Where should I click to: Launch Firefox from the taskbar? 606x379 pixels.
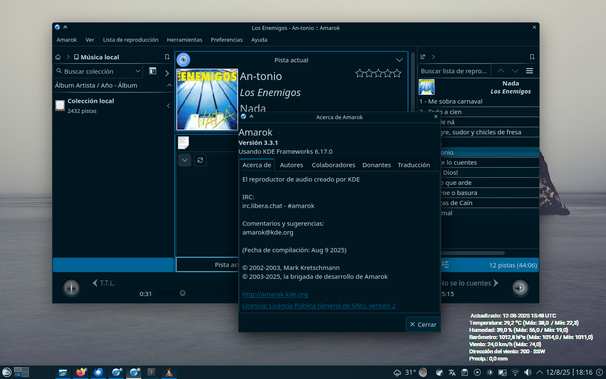[81, 372]
